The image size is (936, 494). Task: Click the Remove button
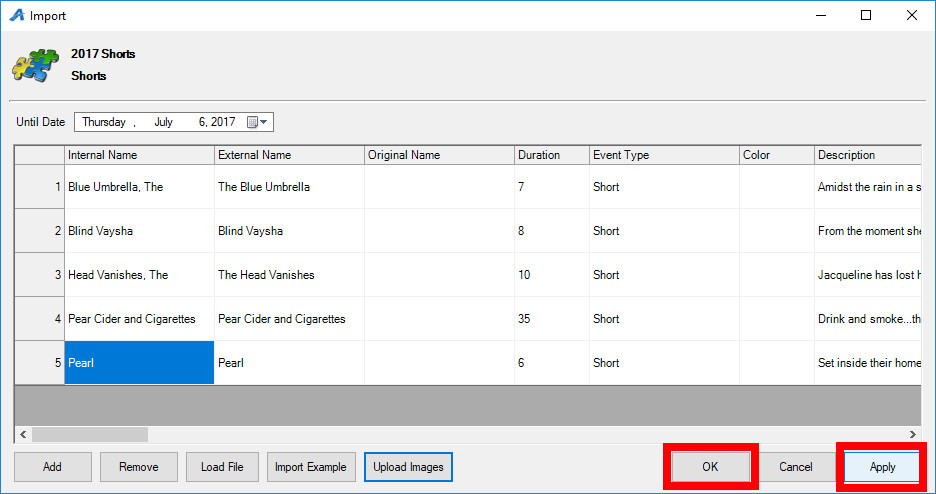click(x=138, y=467)
